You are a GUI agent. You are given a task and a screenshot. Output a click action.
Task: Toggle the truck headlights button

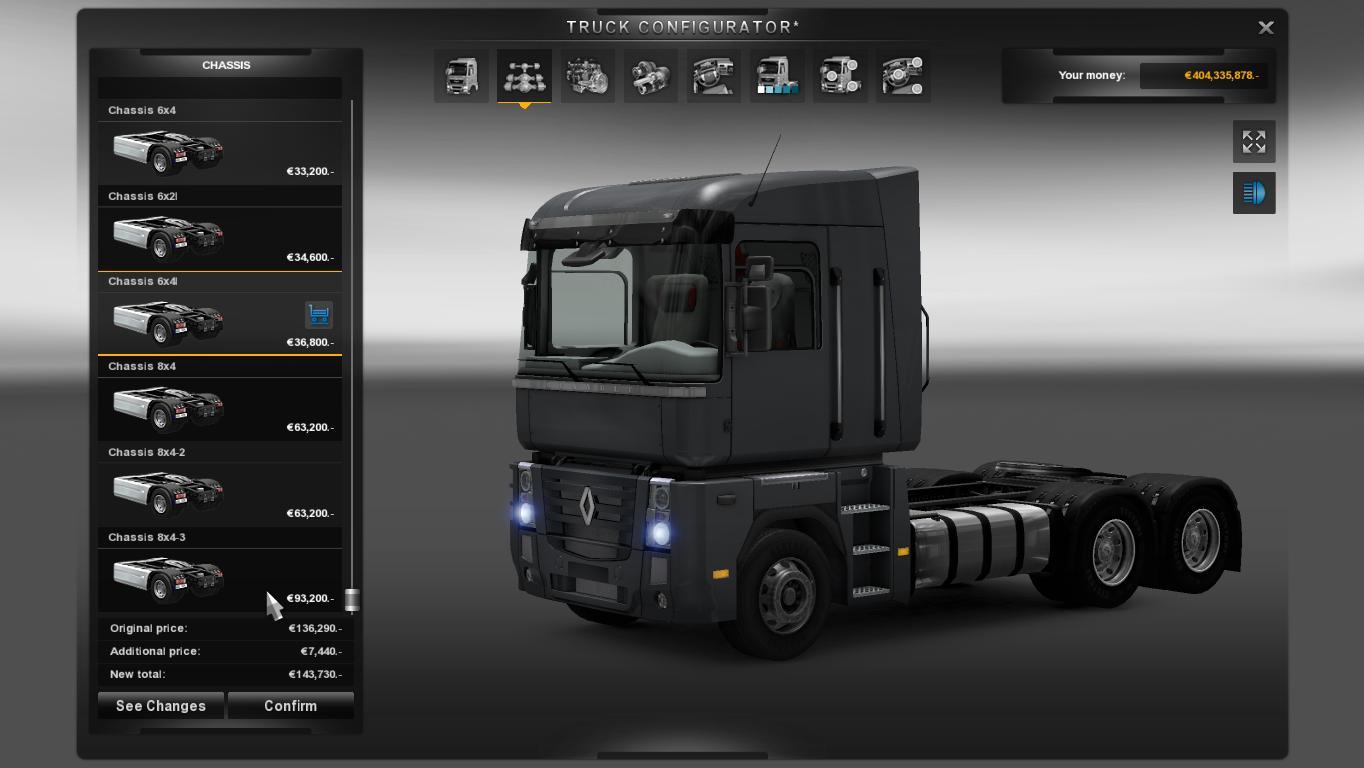tap(1253, 193)
